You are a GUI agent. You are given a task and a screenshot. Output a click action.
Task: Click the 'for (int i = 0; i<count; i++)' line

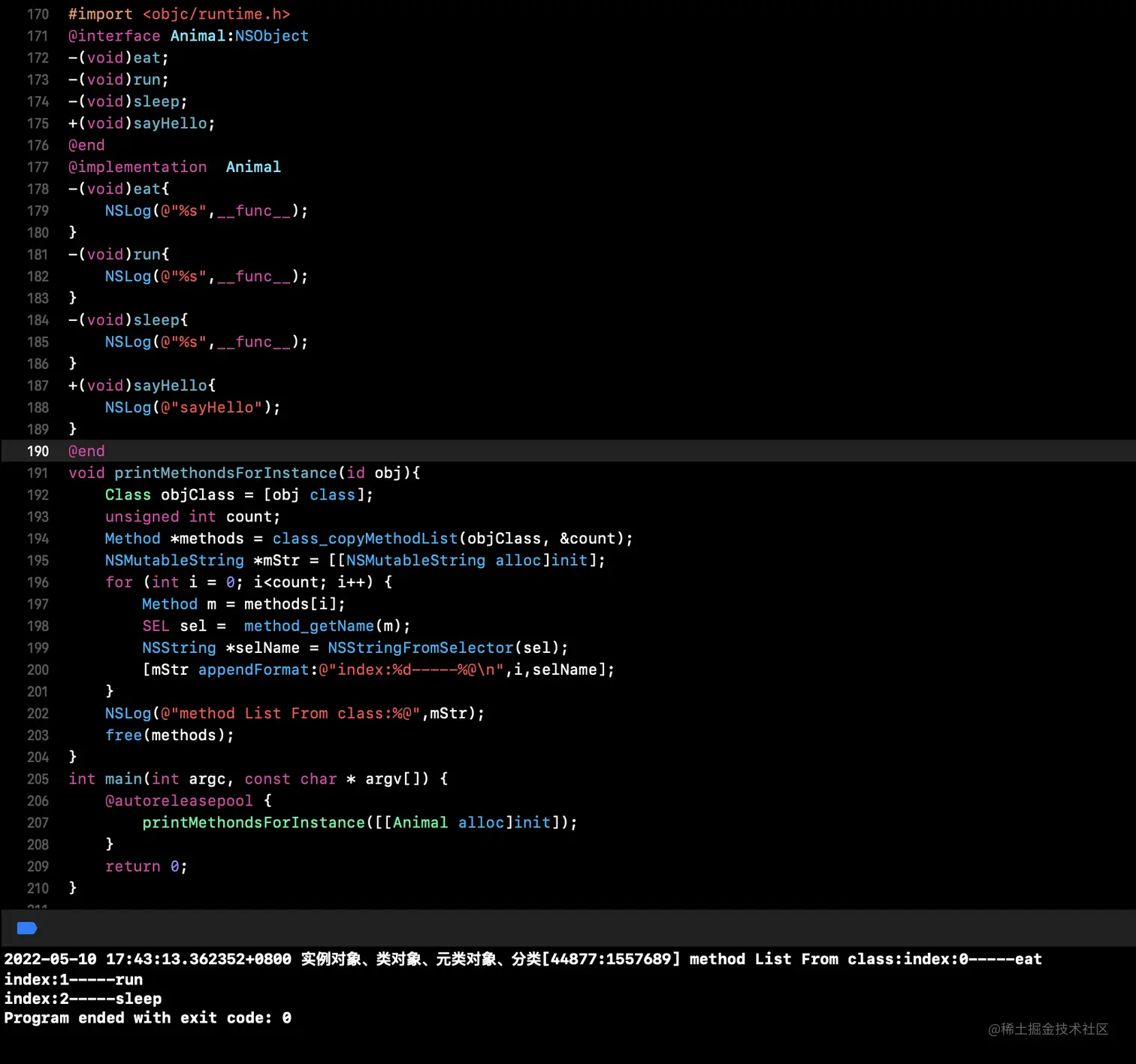[249, 582]
